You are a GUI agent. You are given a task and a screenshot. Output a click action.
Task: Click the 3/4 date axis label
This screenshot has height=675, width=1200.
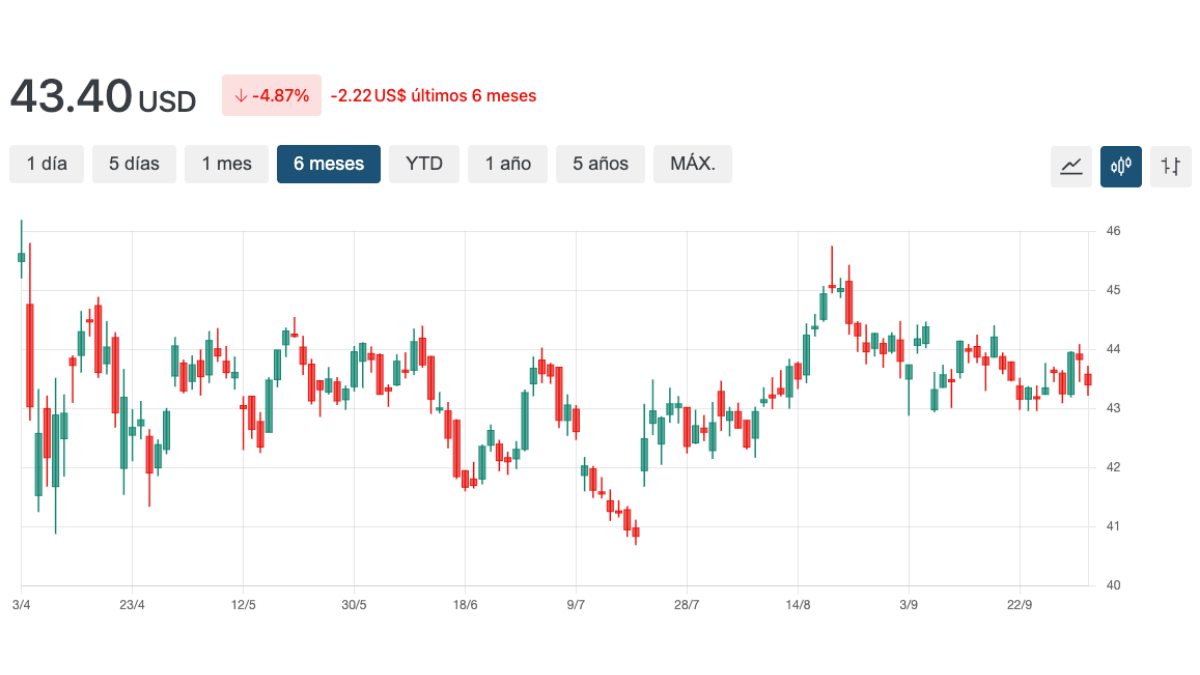[x=21, y=605]
